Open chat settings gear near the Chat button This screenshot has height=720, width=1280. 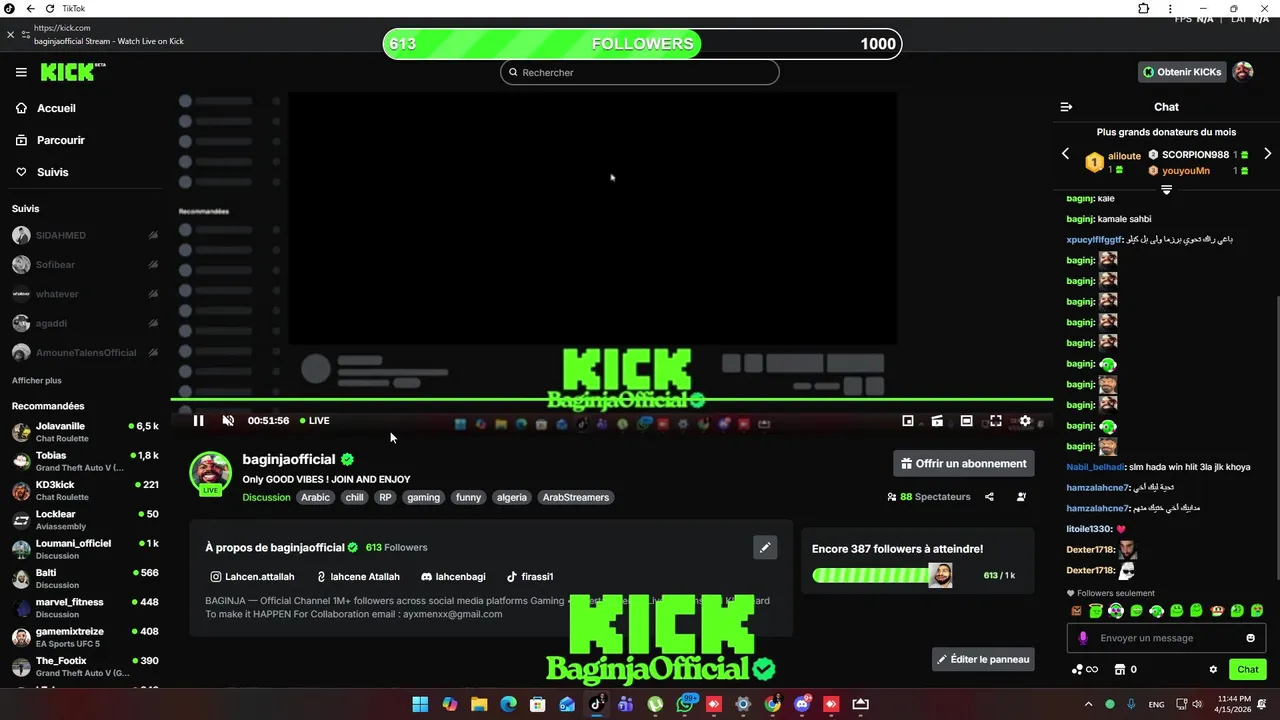(x=1213, y=669)
